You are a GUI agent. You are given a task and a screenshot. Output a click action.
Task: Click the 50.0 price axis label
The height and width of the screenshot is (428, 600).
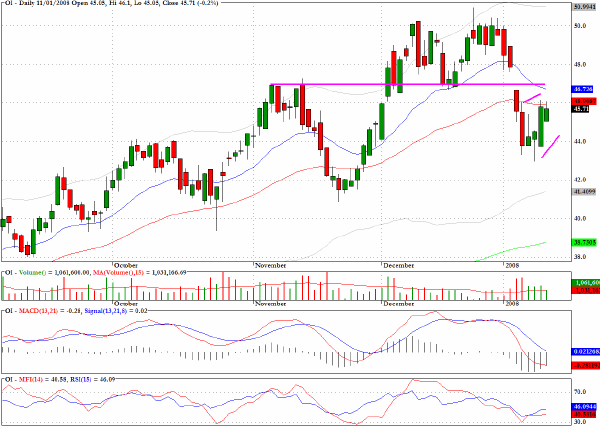[x=580, y=26]
